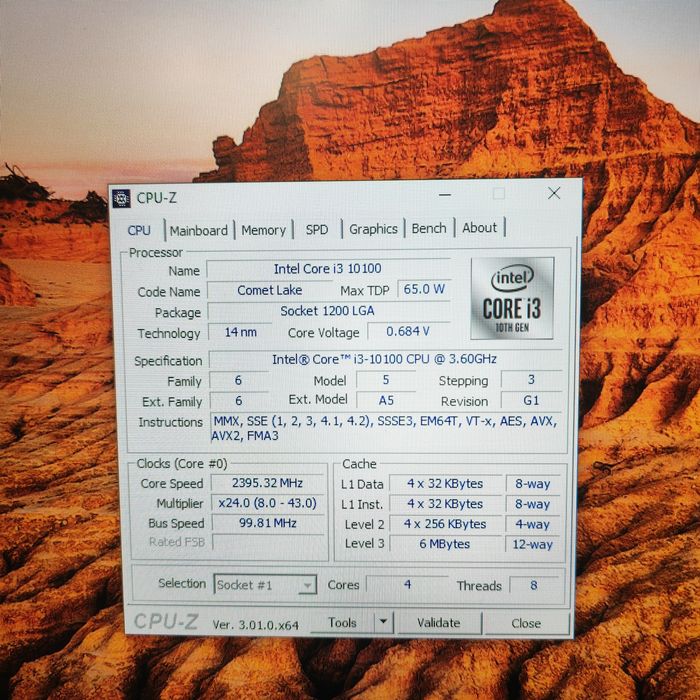The image size is (700, 700).
Task: Click the L1 Inst. '8-way' value
Action: pos(532,504)
